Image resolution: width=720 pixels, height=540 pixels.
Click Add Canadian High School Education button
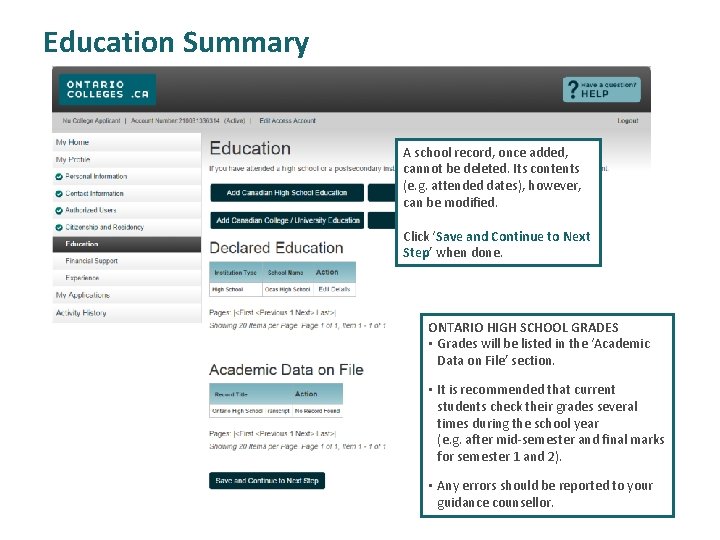[287, 193]
